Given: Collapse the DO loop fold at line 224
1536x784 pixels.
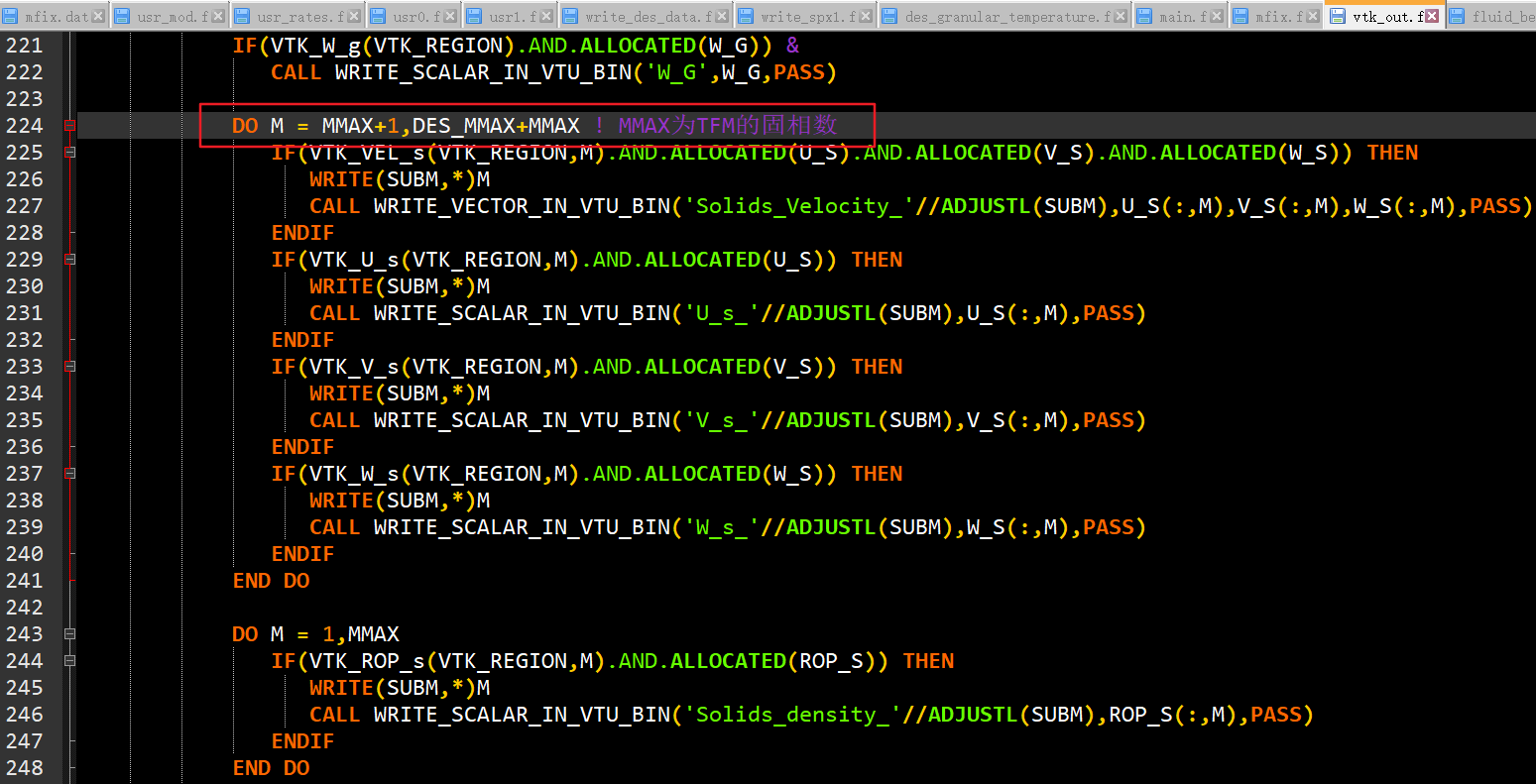Looking at the screenshot, I should [69, 126].
